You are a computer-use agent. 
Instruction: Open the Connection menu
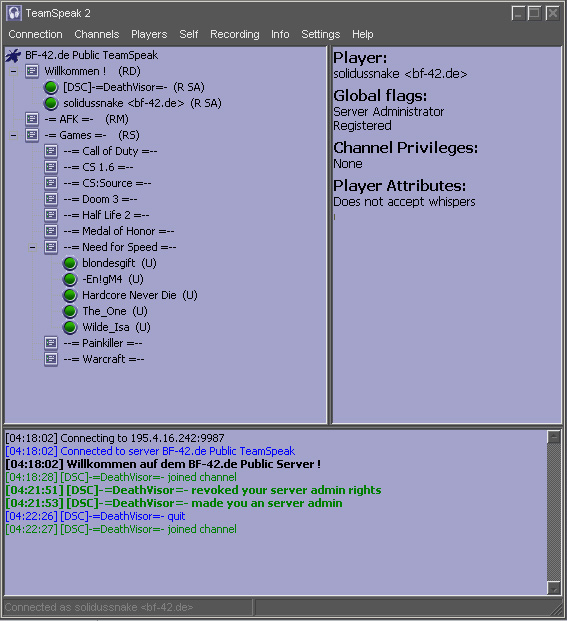click(x=36, y=34)
